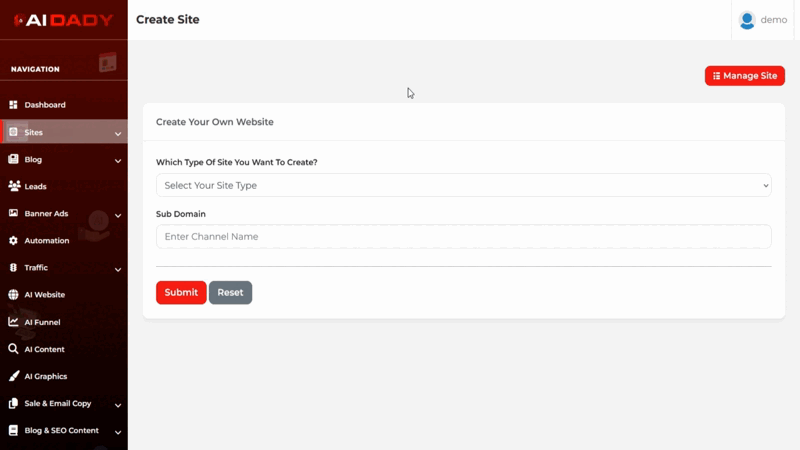Open Sale & Email Copy menu item
Image resolution: width=800 pixels, height=450 pixels.
pyautogui.click(x=57, y=404)
